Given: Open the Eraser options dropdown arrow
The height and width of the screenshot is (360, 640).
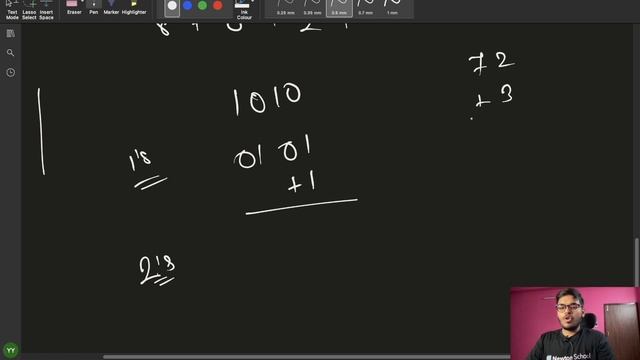Looking at the screenshot, I should tap(83, 2).
